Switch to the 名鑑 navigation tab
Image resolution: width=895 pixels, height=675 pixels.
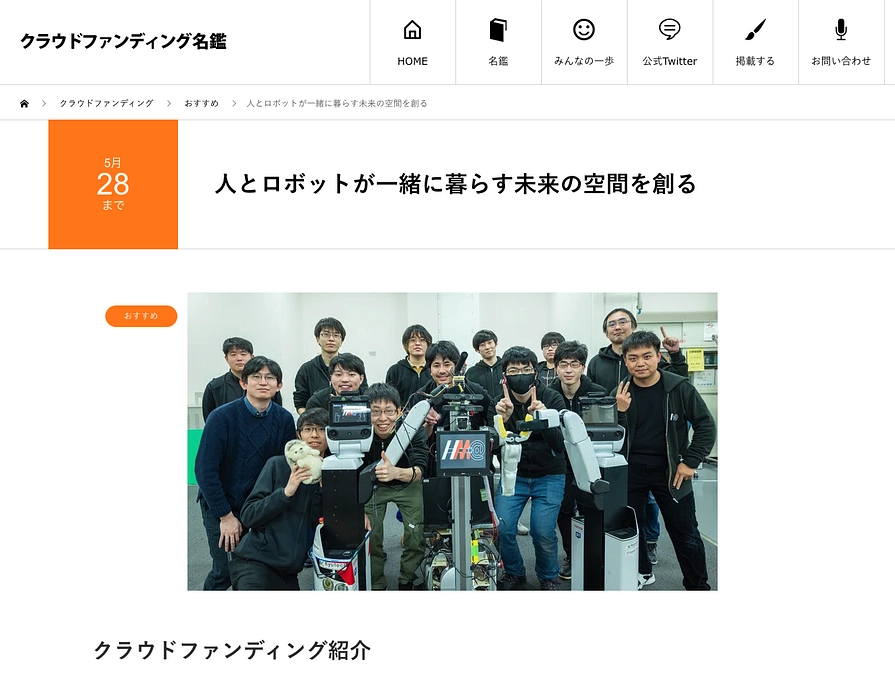coord(497,42)
